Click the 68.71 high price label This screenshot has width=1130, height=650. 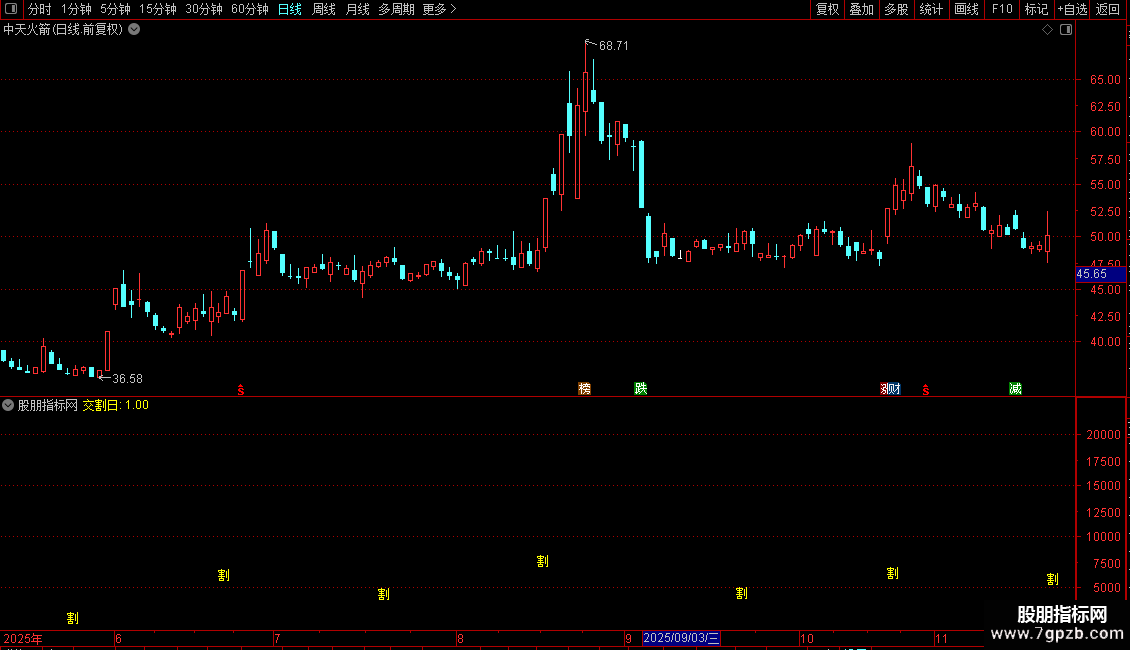click(613, 45)
